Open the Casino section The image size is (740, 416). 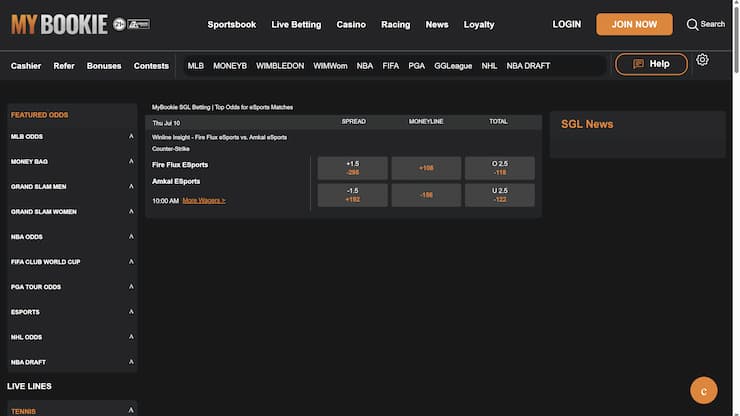[351, 25]
